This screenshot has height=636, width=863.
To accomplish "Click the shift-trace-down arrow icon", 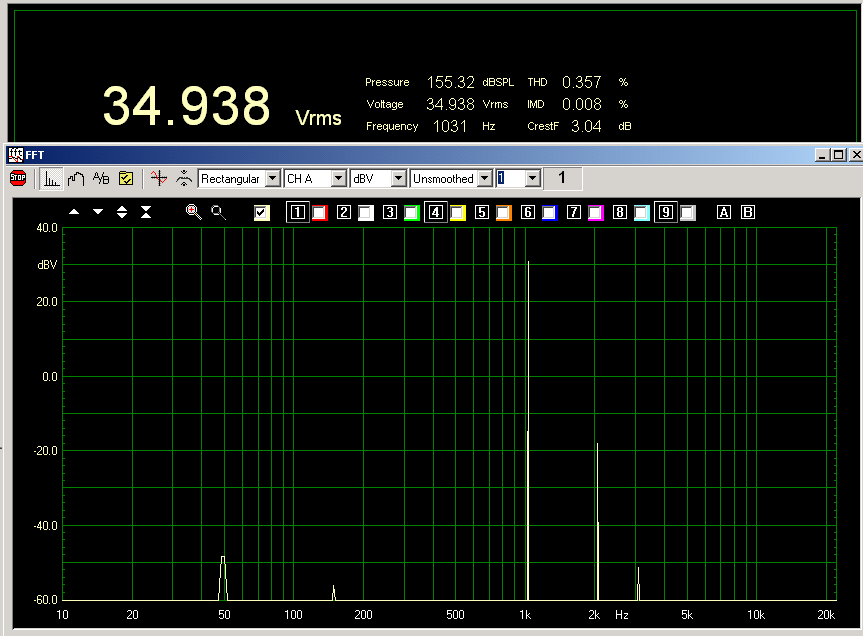I will [x=98, y=212].
